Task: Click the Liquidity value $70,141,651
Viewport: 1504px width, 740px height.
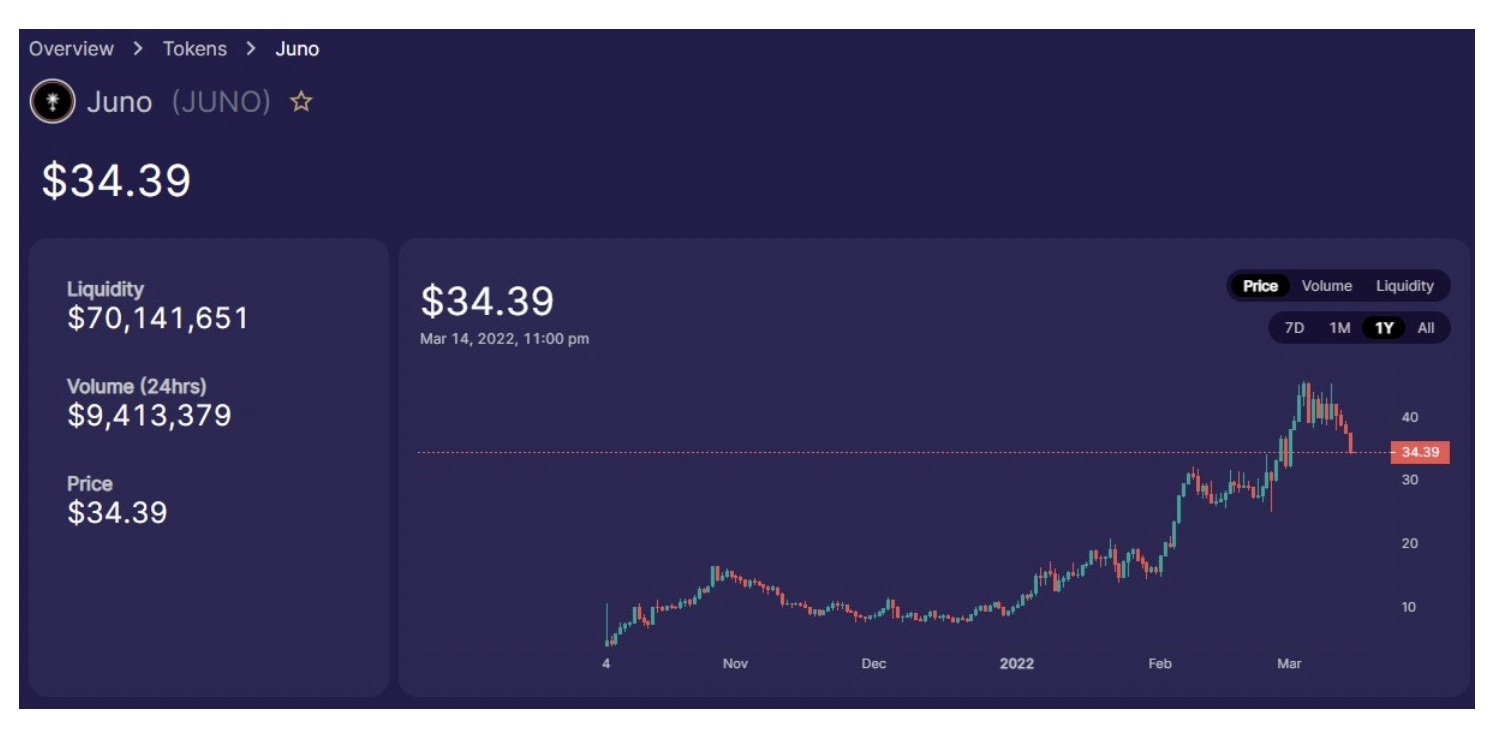Action: point(158,319)
